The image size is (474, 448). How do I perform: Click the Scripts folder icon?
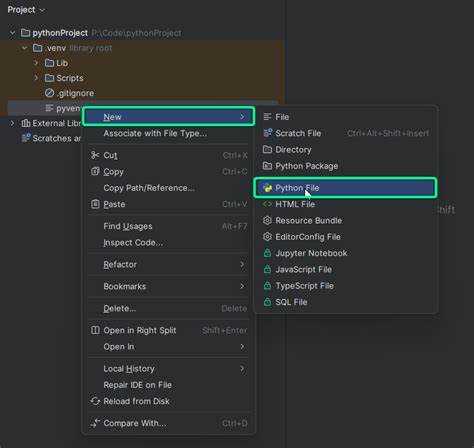tap(49, 78)
